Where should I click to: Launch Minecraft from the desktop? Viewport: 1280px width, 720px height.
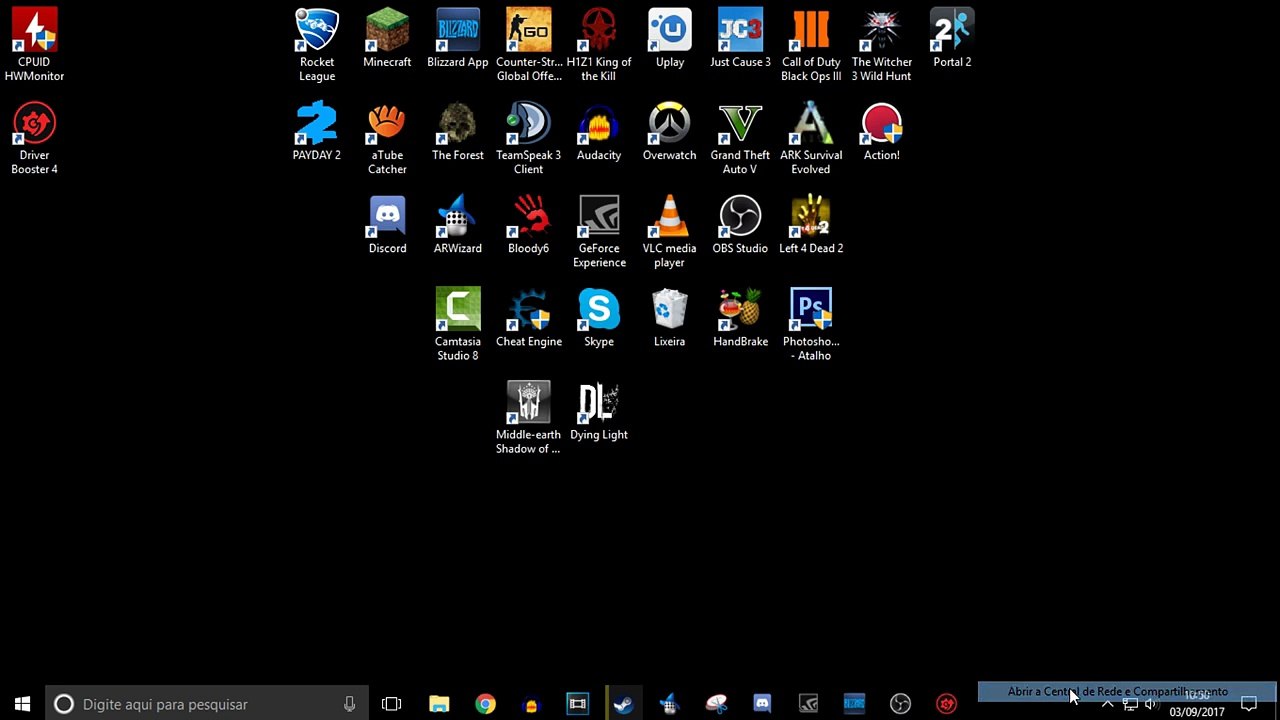pyautogui.click(x=387, y=38)
